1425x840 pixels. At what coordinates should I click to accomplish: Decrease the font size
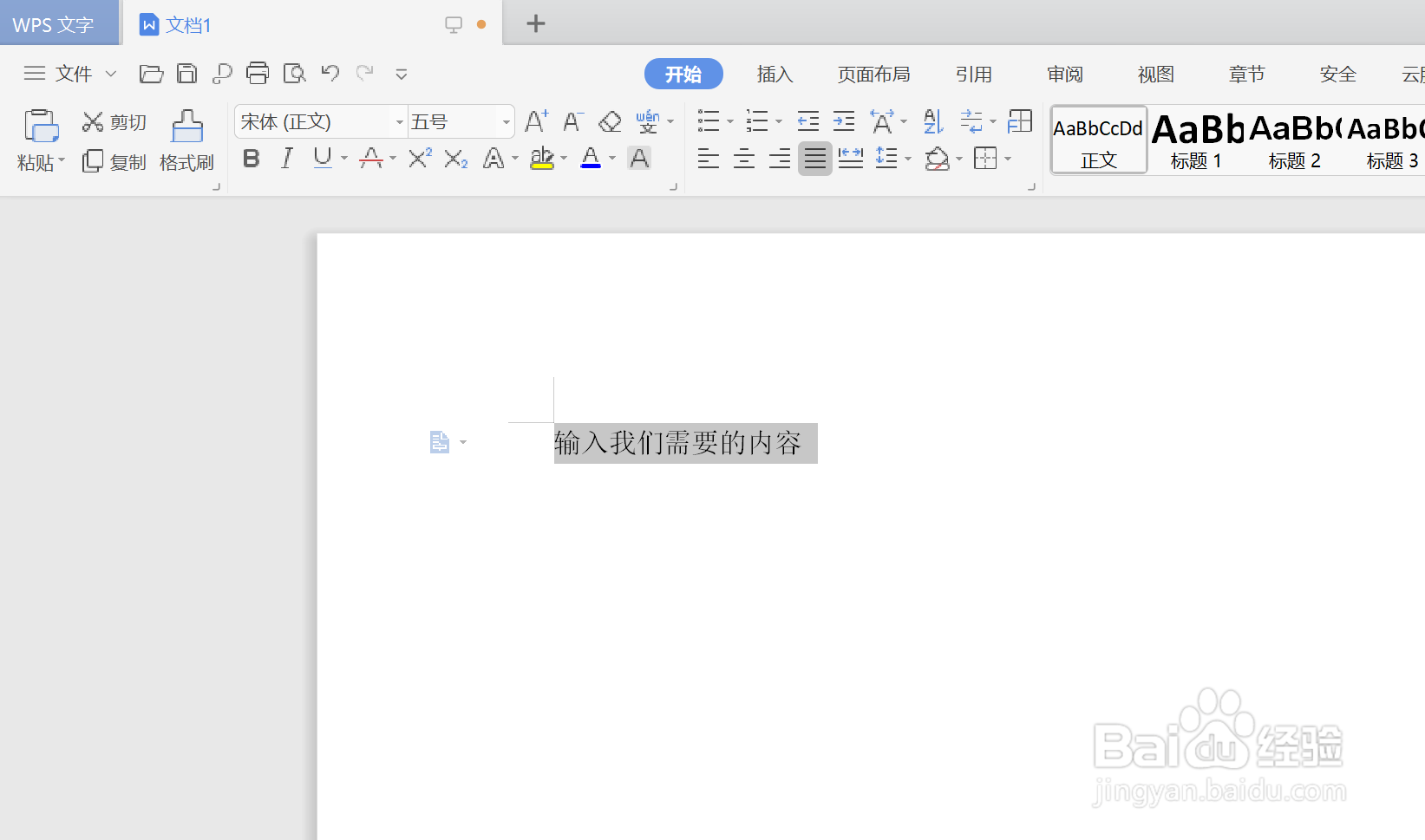[x=572, y=121]
